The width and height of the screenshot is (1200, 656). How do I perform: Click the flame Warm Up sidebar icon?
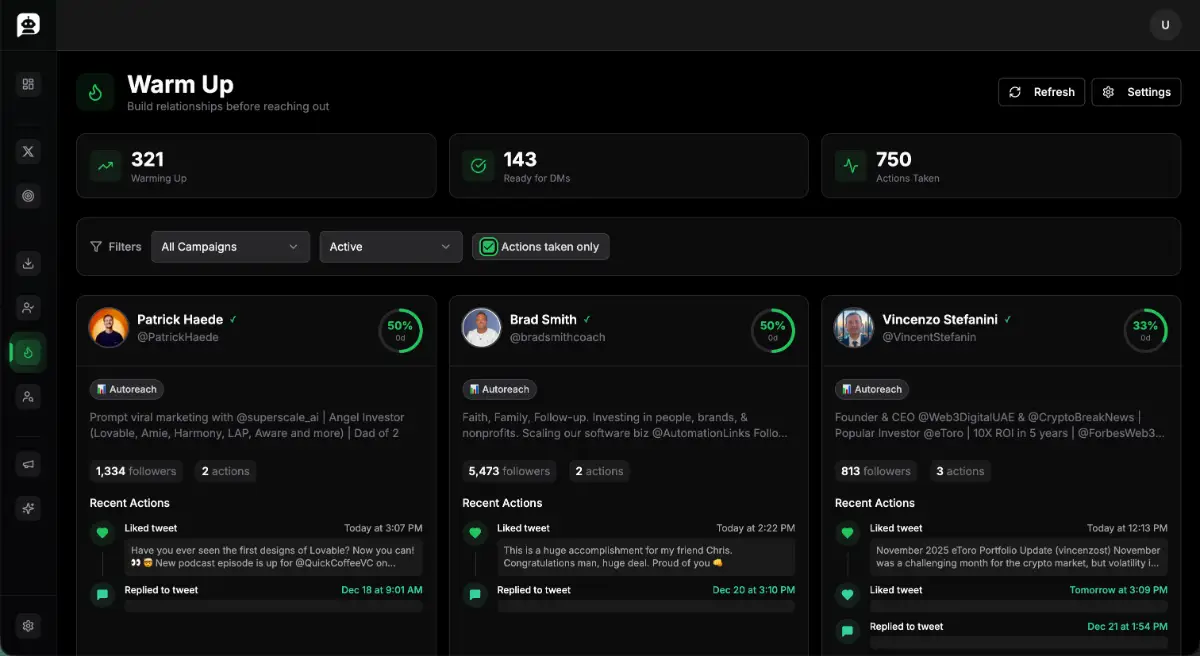tap(28, 352)
